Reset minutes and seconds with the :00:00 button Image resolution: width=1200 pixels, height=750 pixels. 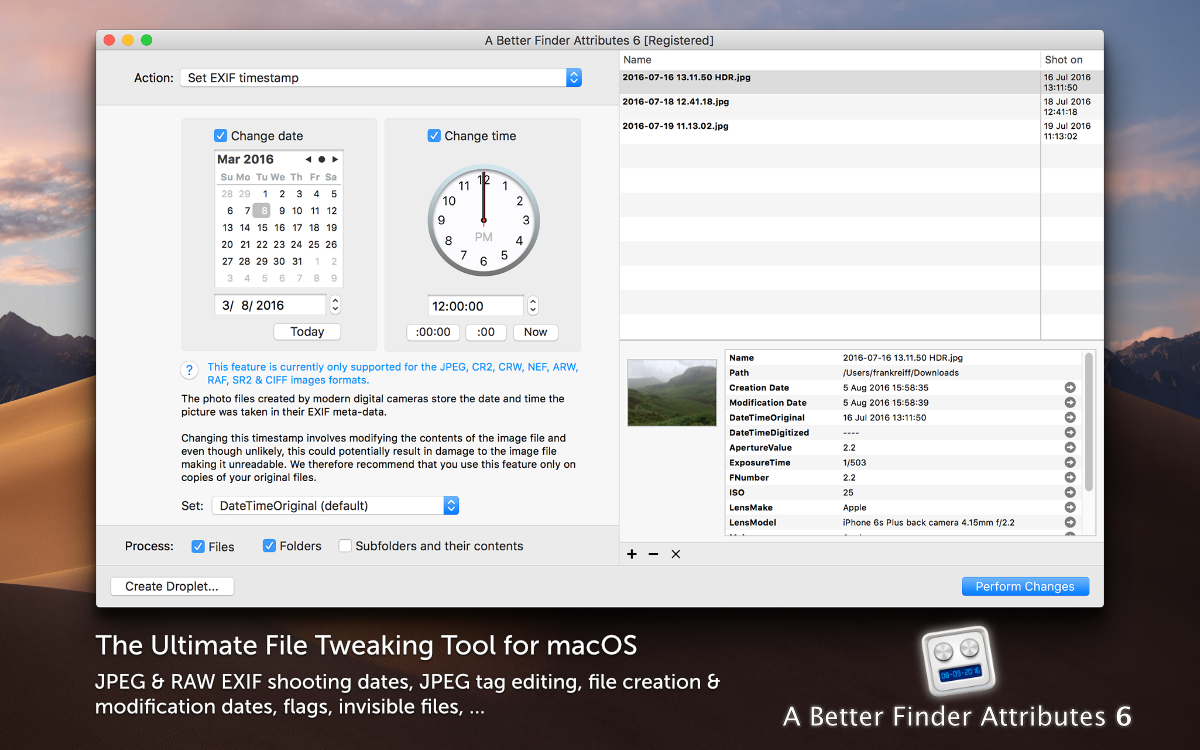point(433,332)
